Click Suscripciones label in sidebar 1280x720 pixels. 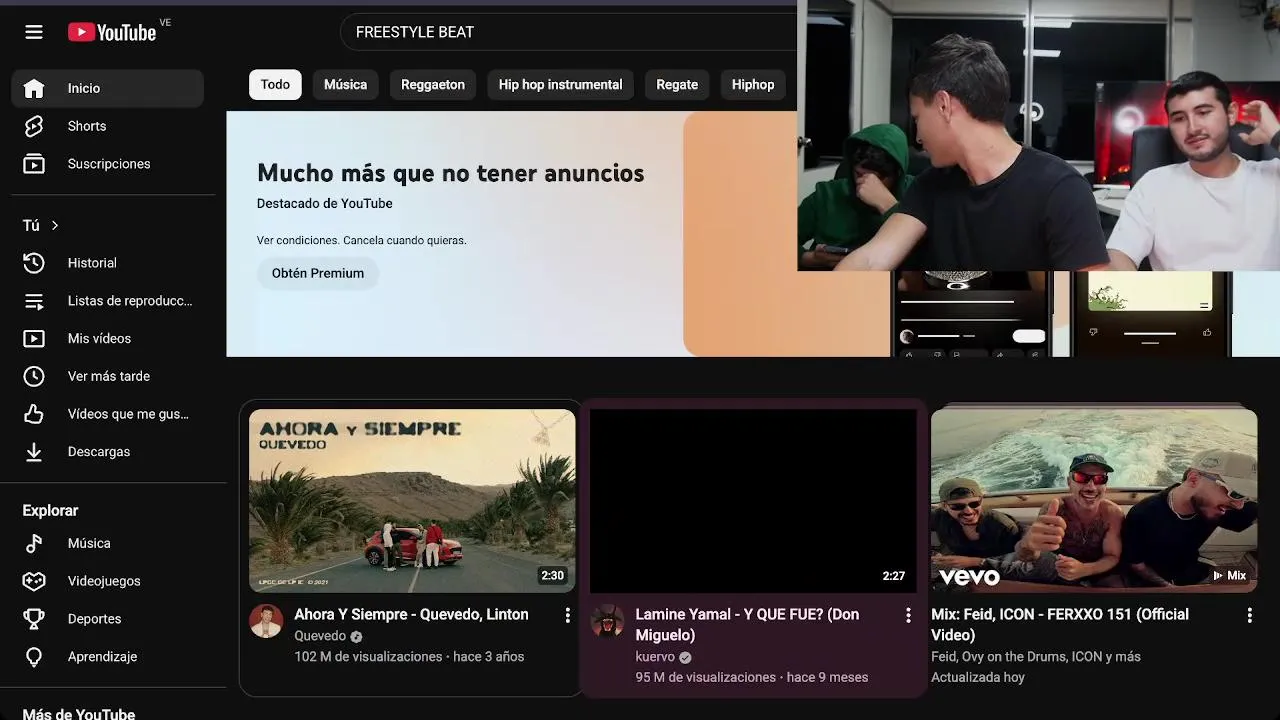[109, 164]
